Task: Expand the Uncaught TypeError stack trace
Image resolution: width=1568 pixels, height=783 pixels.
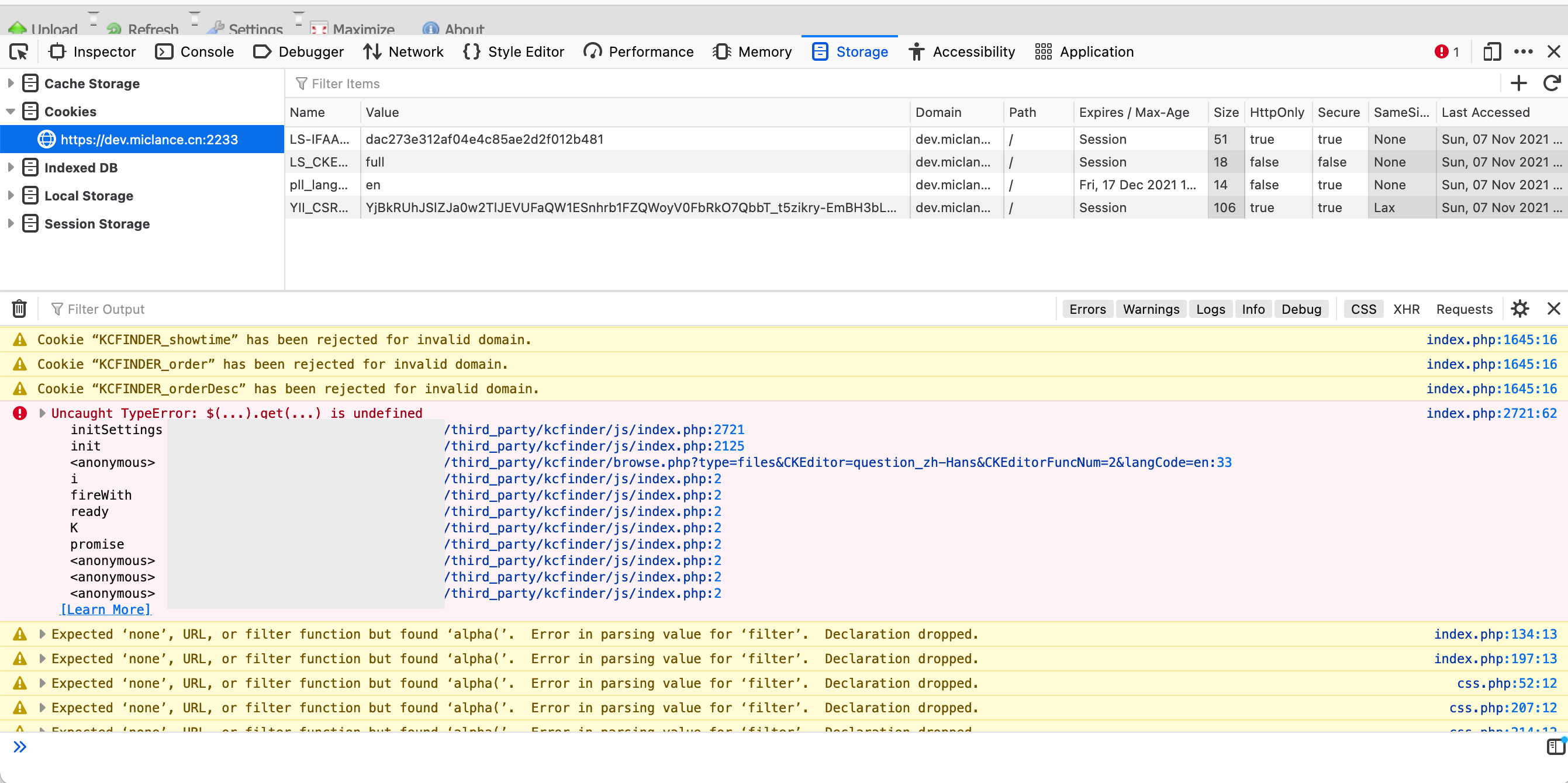Action: [x=42, y=413]
